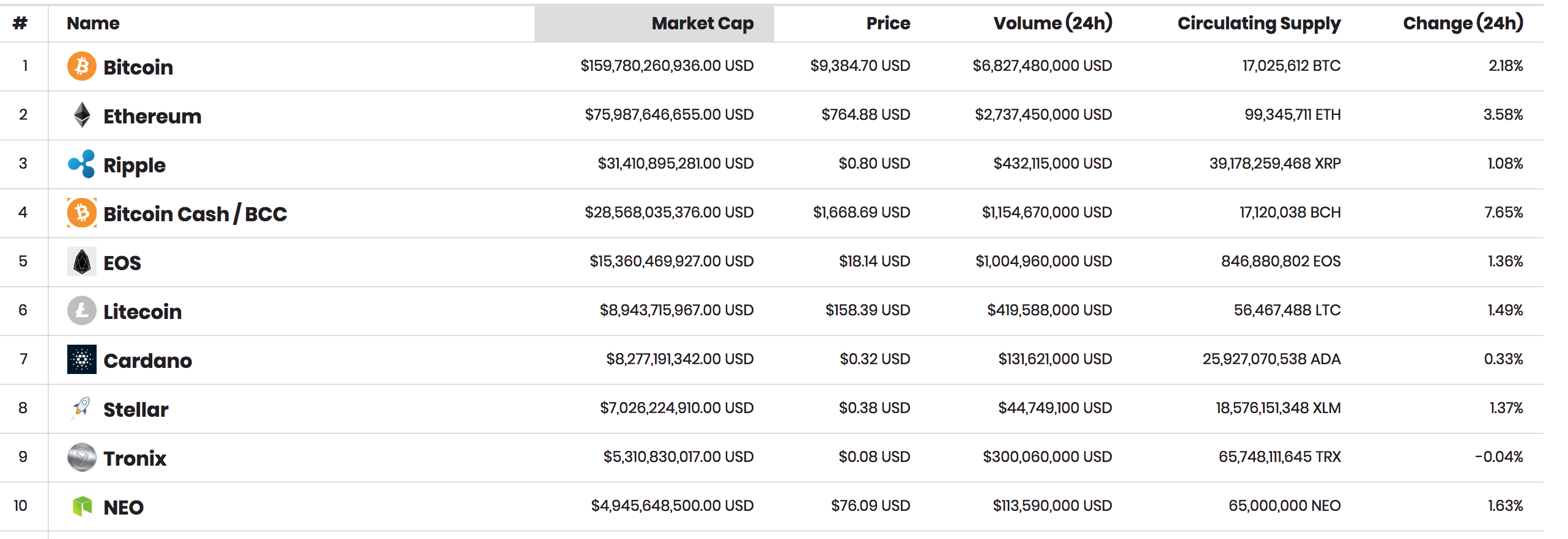Click circulating supply 65,000,000 NEO
Screen dimensions: 1568x539
1285,505
